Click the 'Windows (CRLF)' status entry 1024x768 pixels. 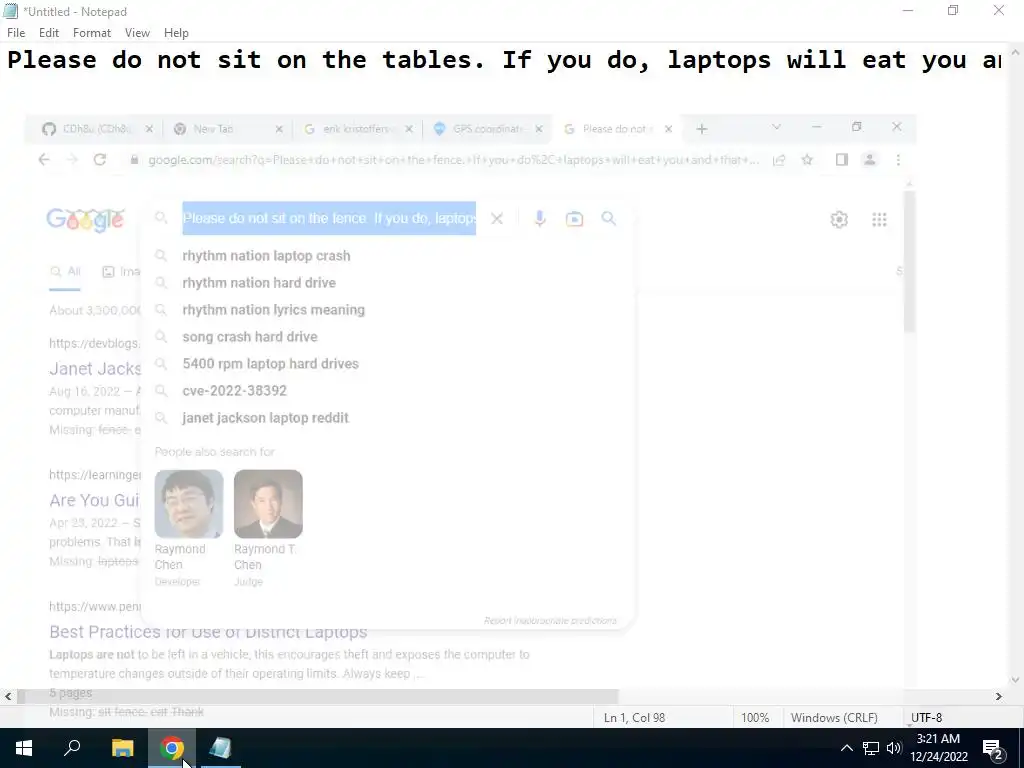834,718
